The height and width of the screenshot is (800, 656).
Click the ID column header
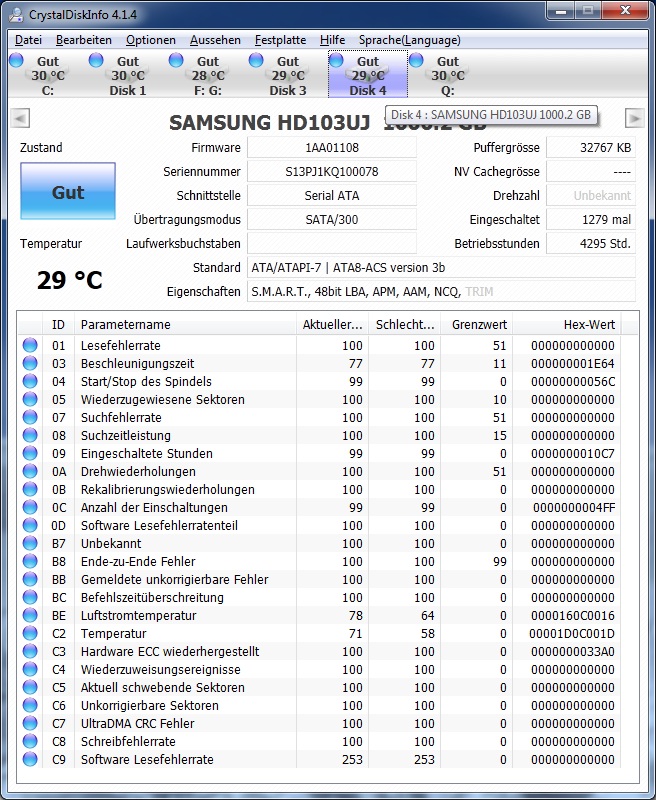pos(59,324)
